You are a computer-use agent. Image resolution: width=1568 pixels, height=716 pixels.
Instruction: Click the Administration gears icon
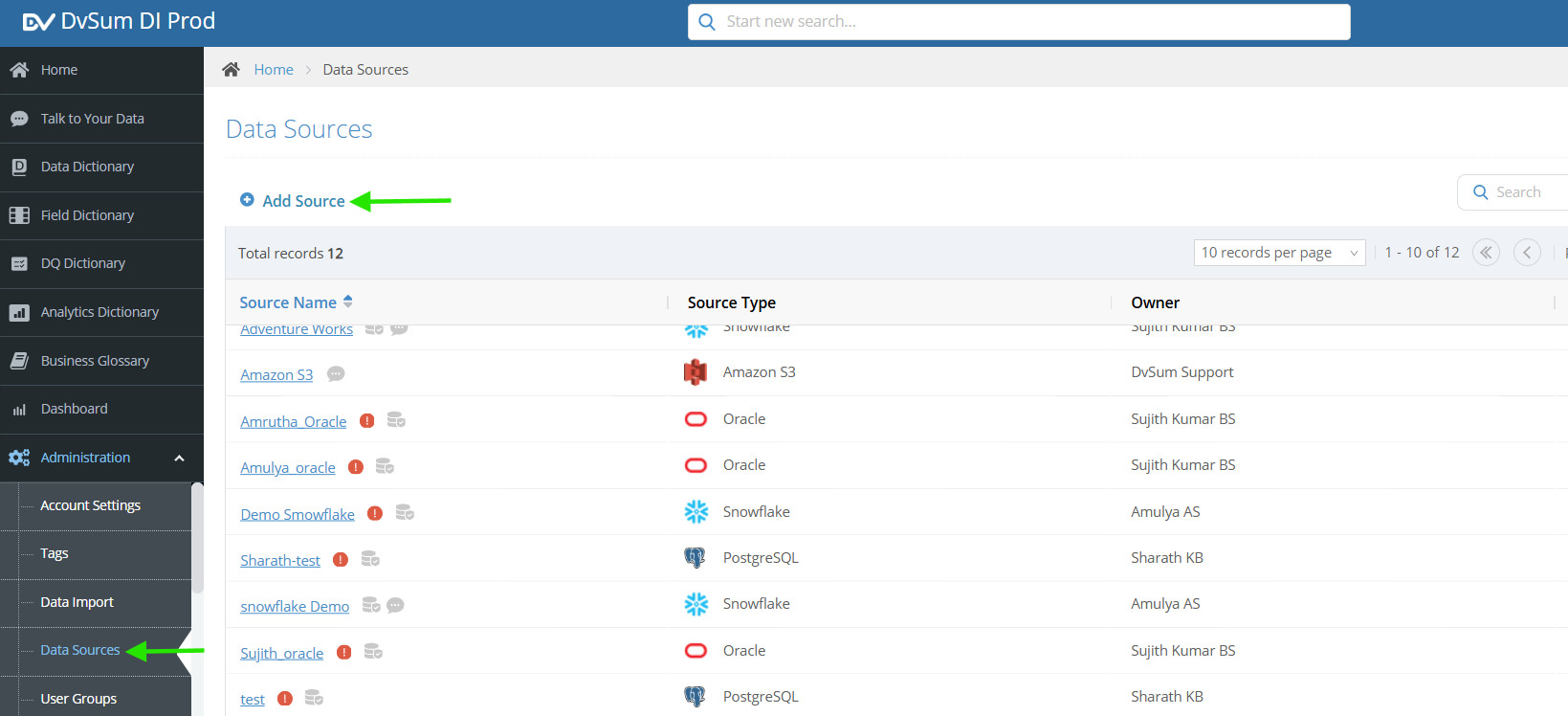pos(19,458)
